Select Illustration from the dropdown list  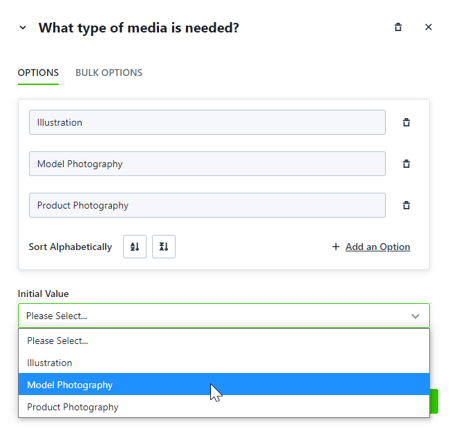coord(224,363)
